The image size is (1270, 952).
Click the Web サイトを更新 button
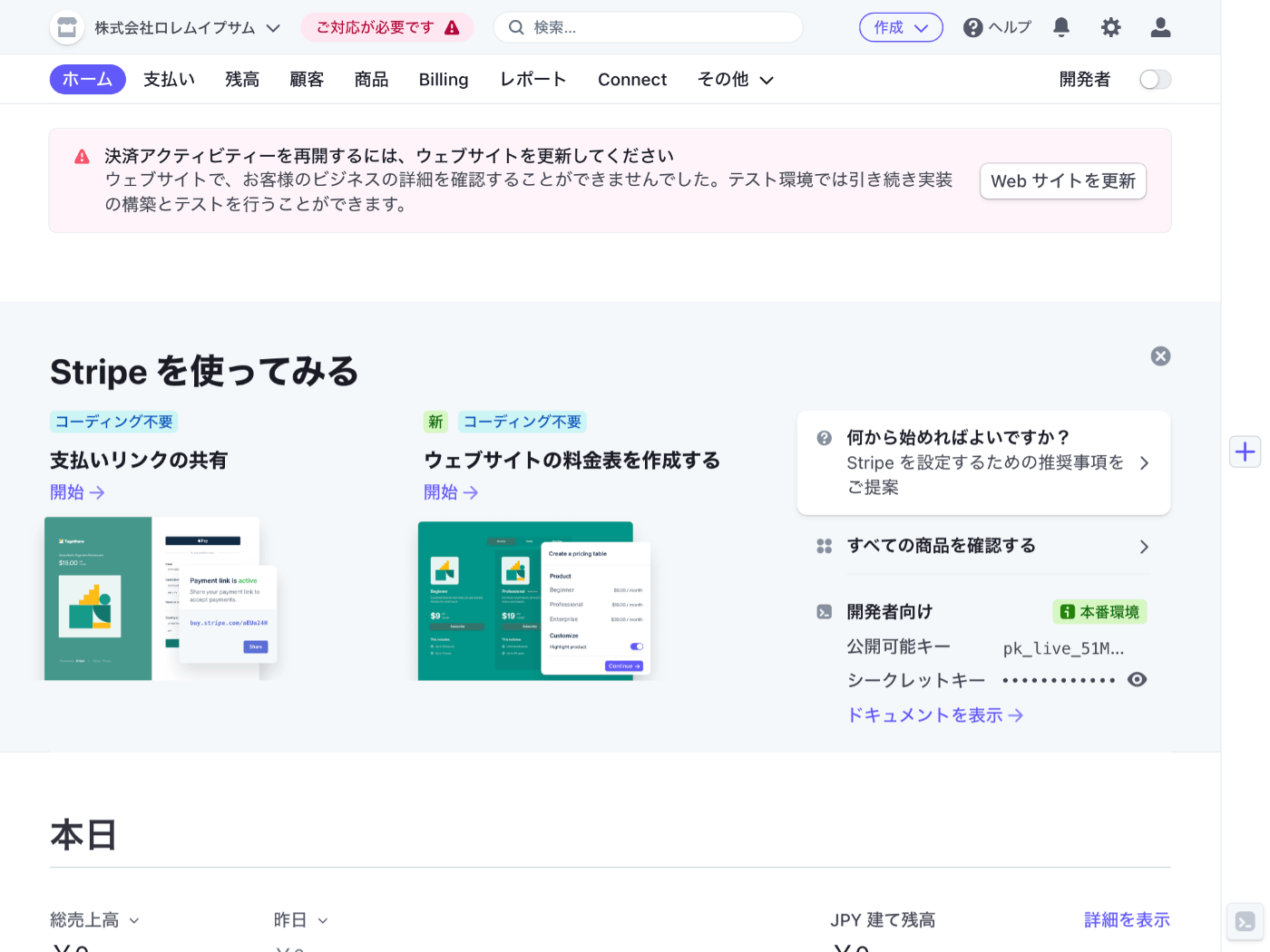tap(1063, 180)
